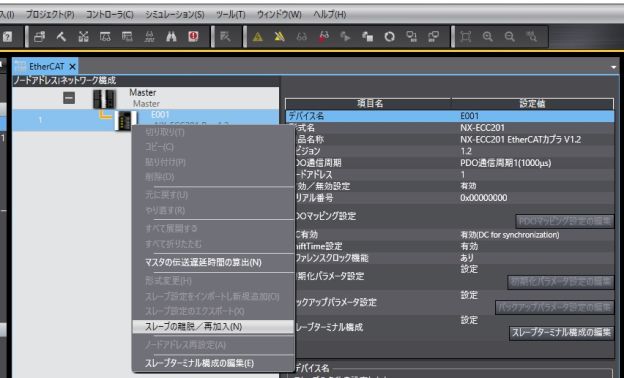The width and height of the screenshot is (624, 378).
Task: Click the circular arrows synchronize icon
Action: 390,37
